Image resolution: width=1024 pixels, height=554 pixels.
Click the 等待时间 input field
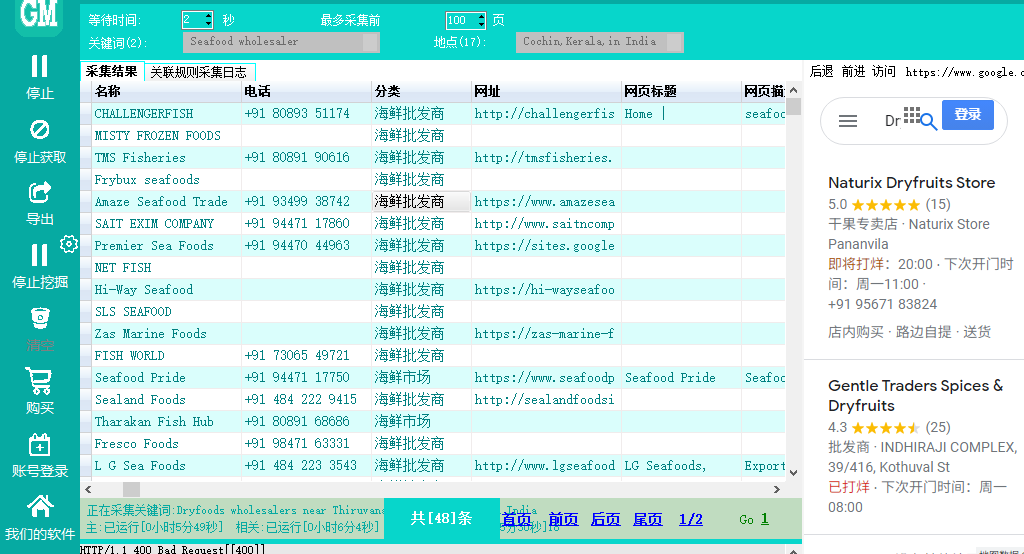point(193,20)
